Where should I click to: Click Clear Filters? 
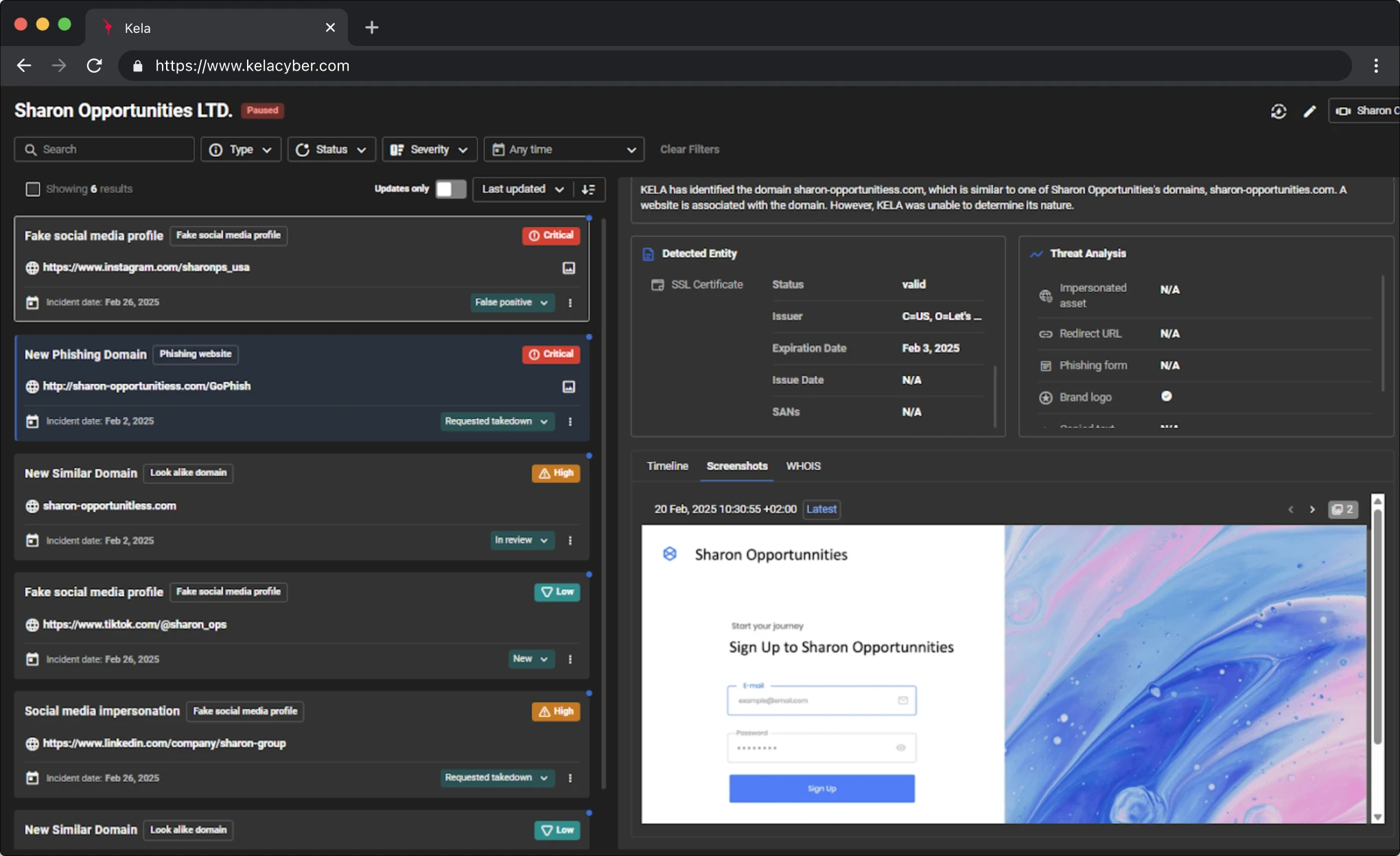click(x=690, y=150)
